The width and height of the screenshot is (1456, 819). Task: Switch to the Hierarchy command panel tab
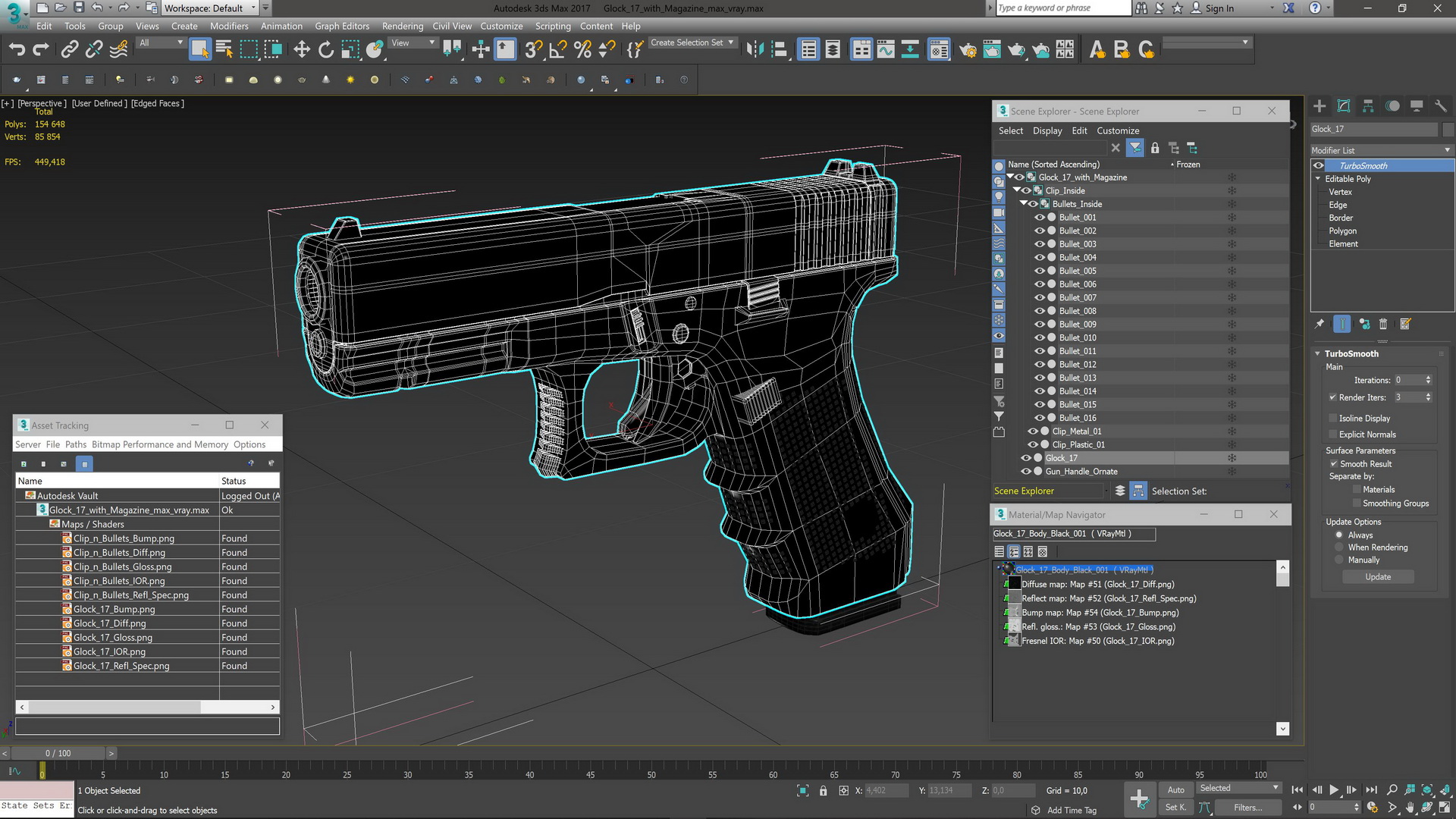1368,106
